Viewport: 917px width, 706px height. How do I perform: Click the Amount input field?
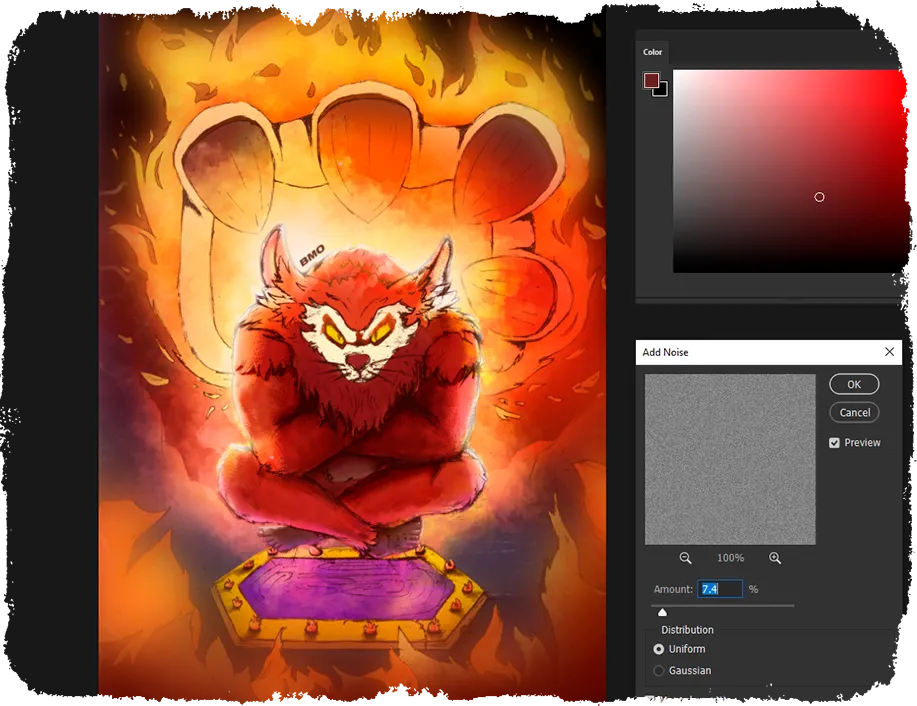point(720,589)
